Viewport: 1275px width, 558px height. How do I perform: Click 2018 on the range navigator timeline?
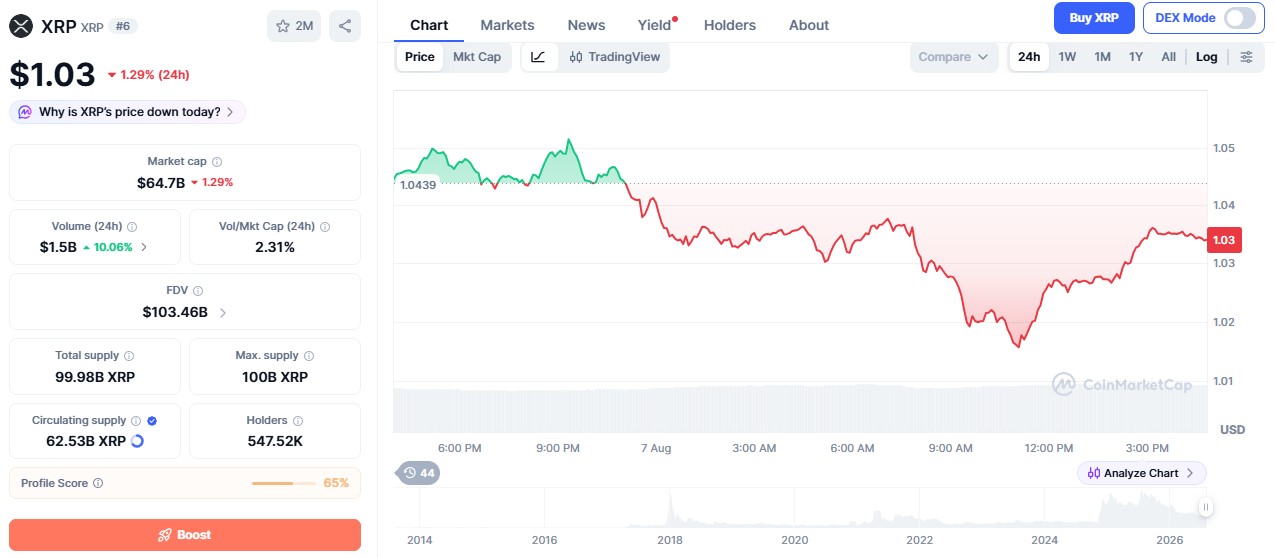(669, 540)
